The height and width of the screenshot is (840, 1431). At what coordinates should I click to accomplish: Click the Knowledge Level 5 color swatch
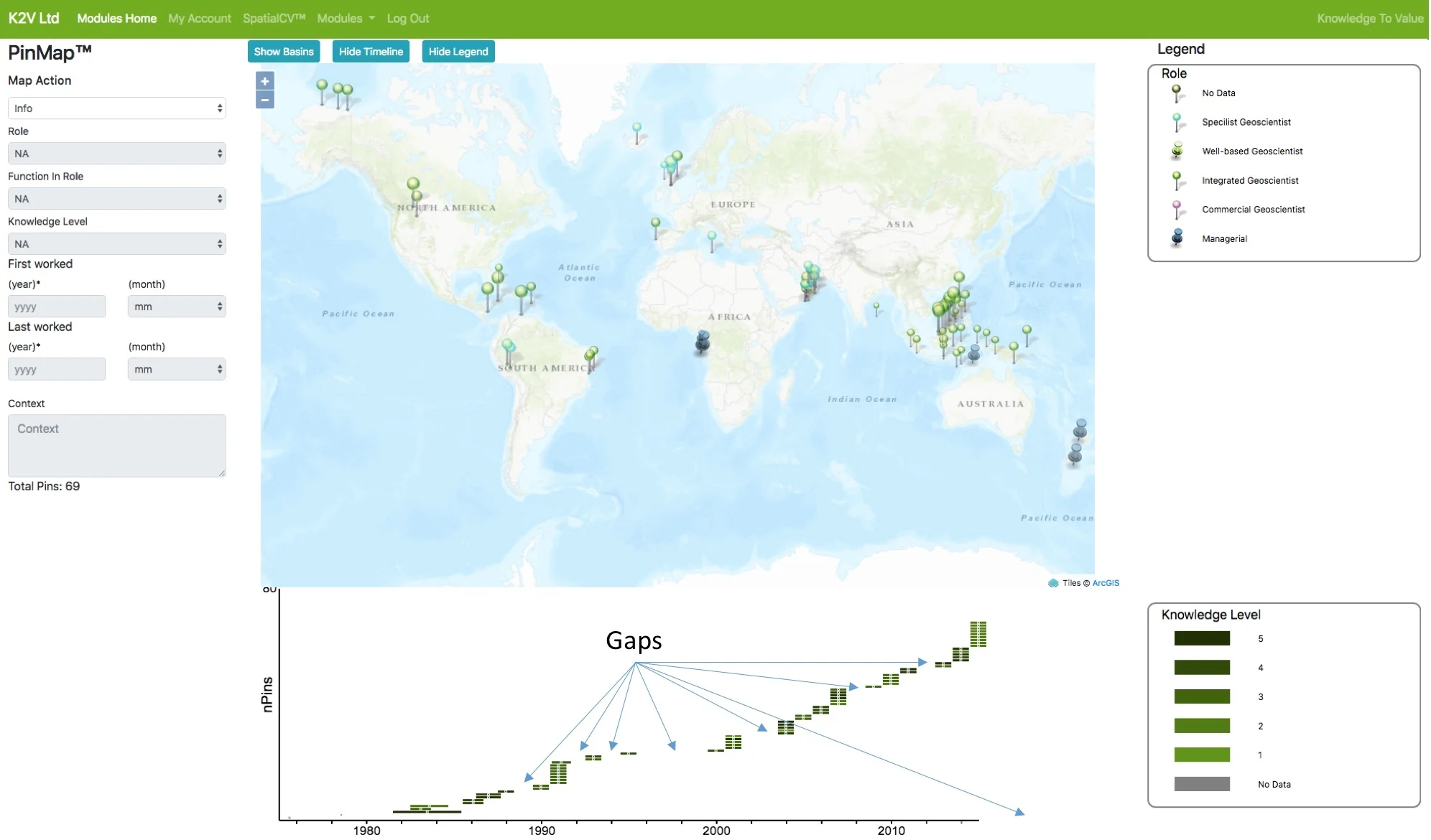click(1201, 638)
